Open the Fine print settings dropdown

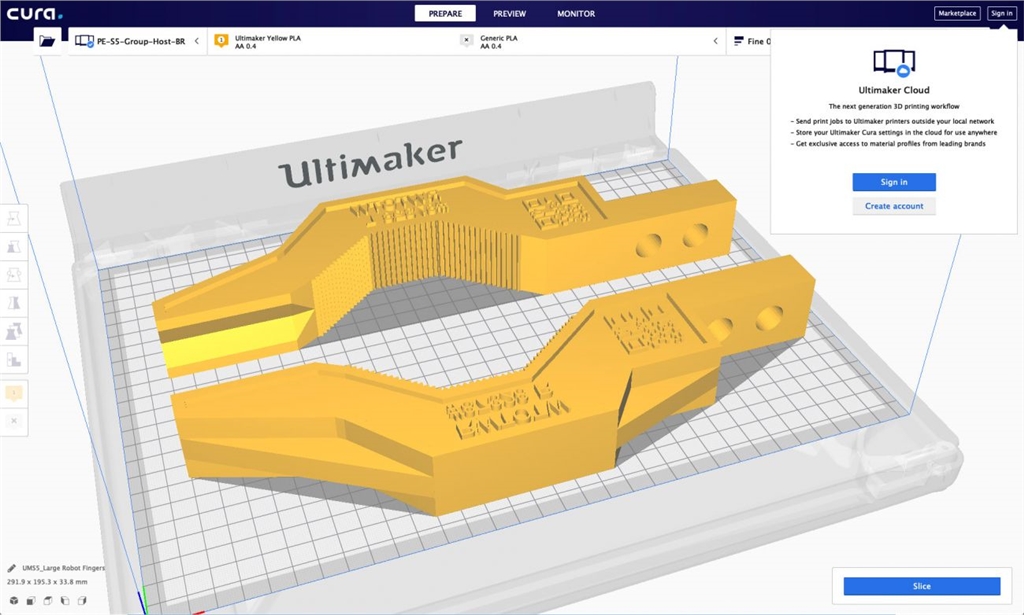click(x=752, y=41)
